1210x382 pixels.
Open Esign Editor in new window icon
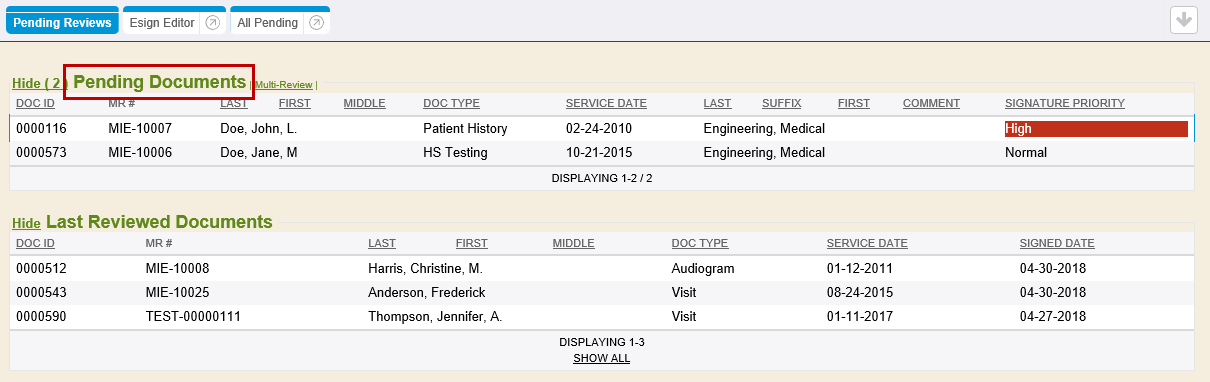212,22
